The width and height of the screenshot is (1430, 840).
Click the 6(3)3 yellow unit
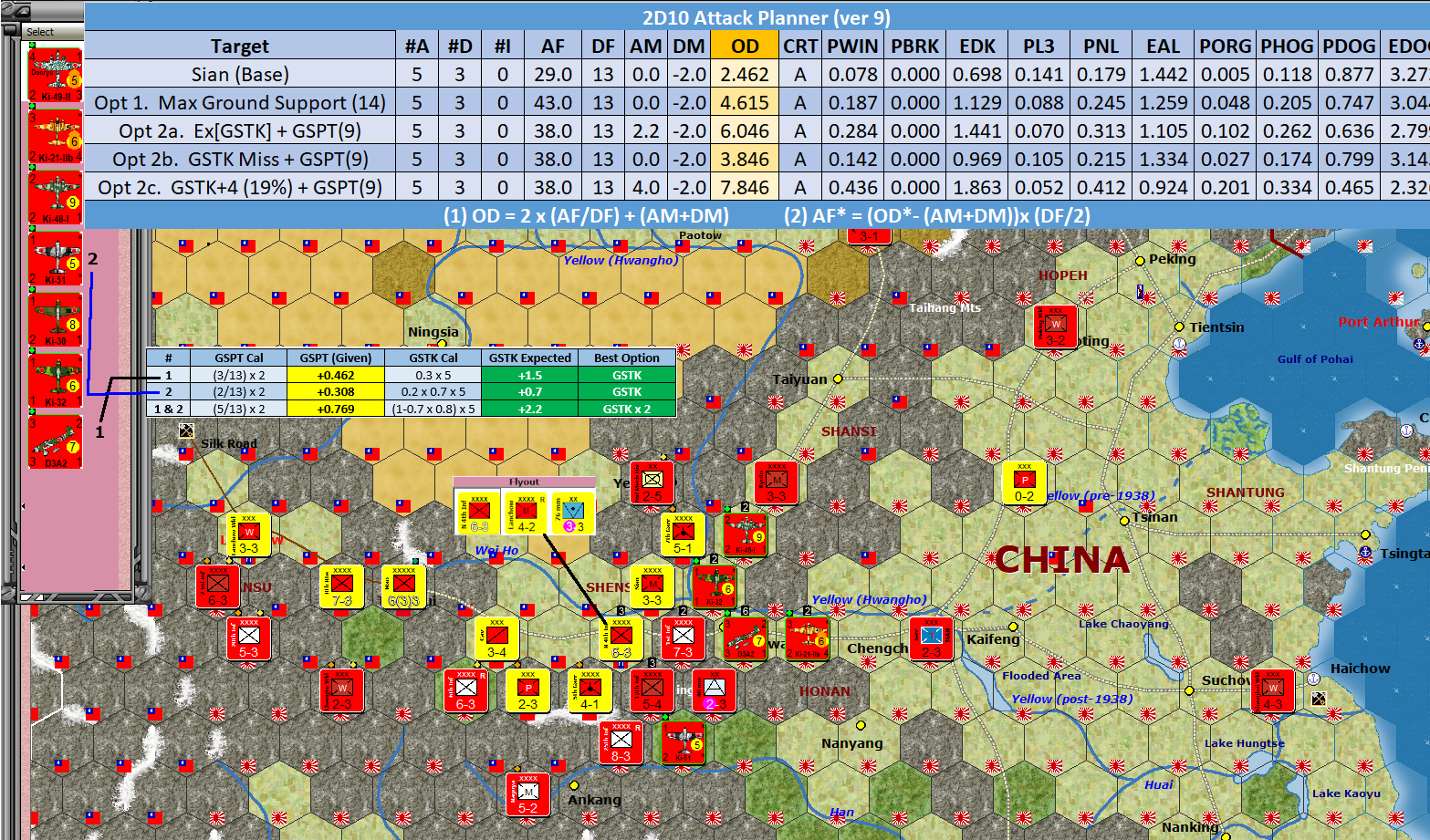point(403,586)
